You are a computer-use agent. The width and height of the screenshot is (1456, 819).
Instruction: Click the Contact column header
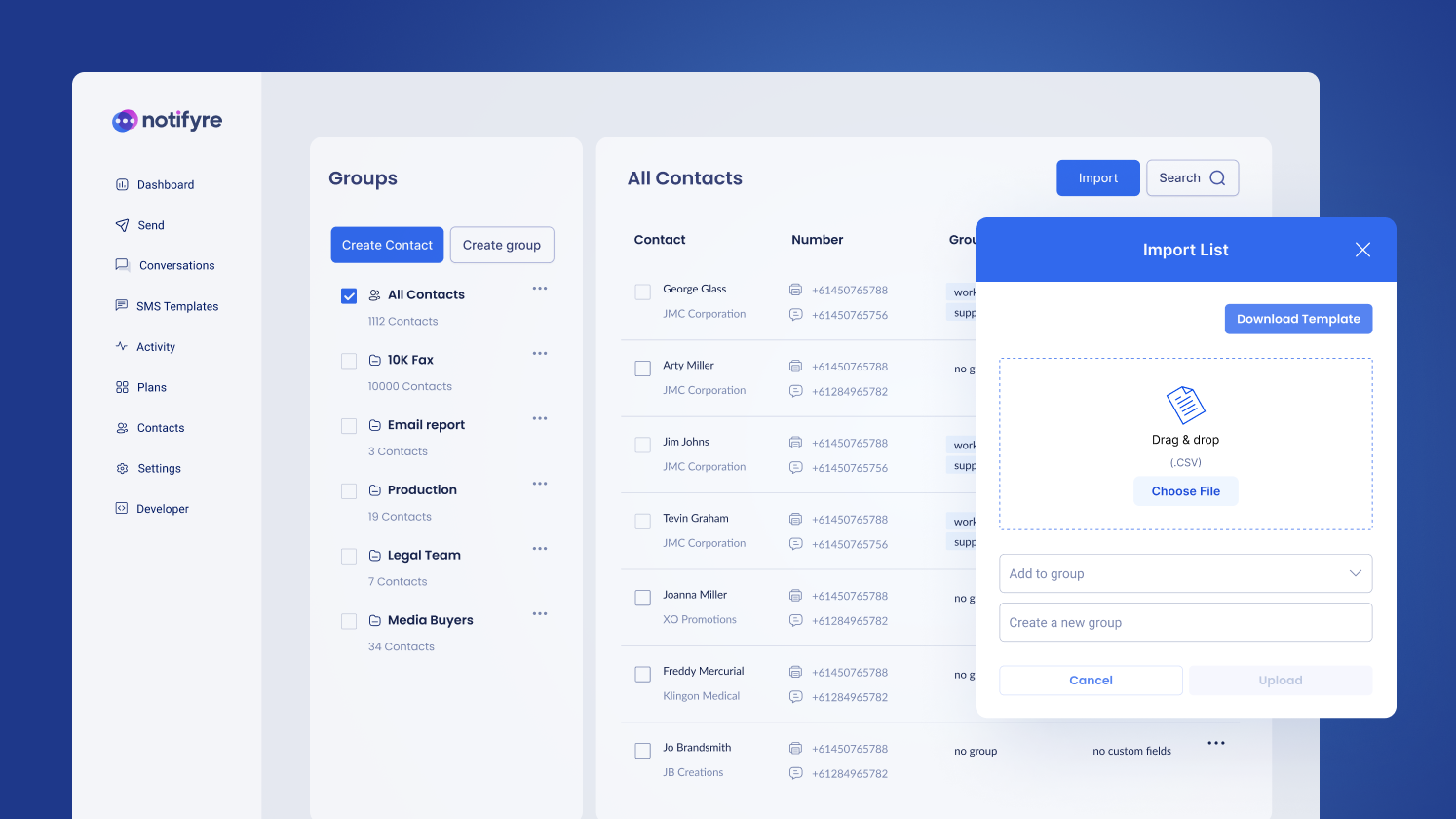click(x=660, y=240)
